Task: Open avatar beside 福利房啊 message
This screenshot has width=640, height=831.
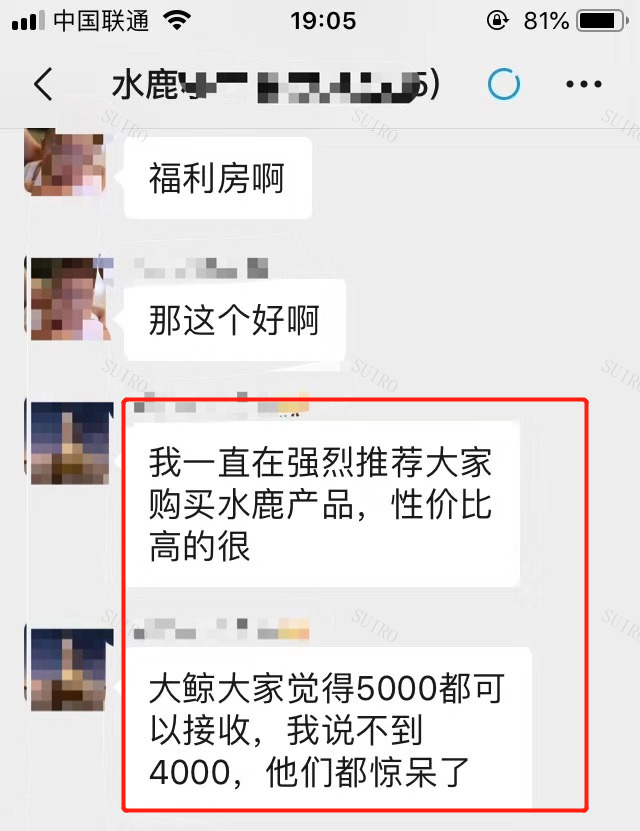Action: pos(65,161)
